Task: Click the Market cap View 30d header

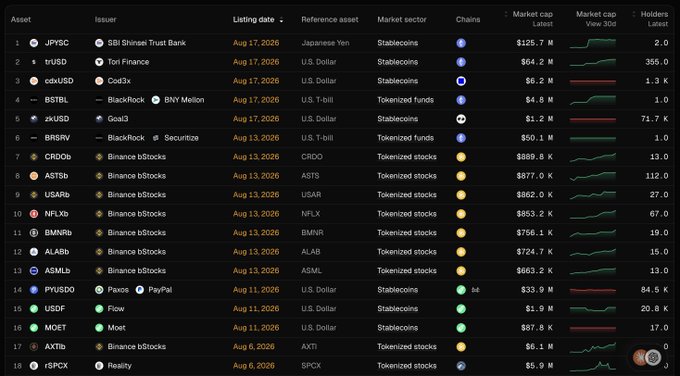Action: 596,19
